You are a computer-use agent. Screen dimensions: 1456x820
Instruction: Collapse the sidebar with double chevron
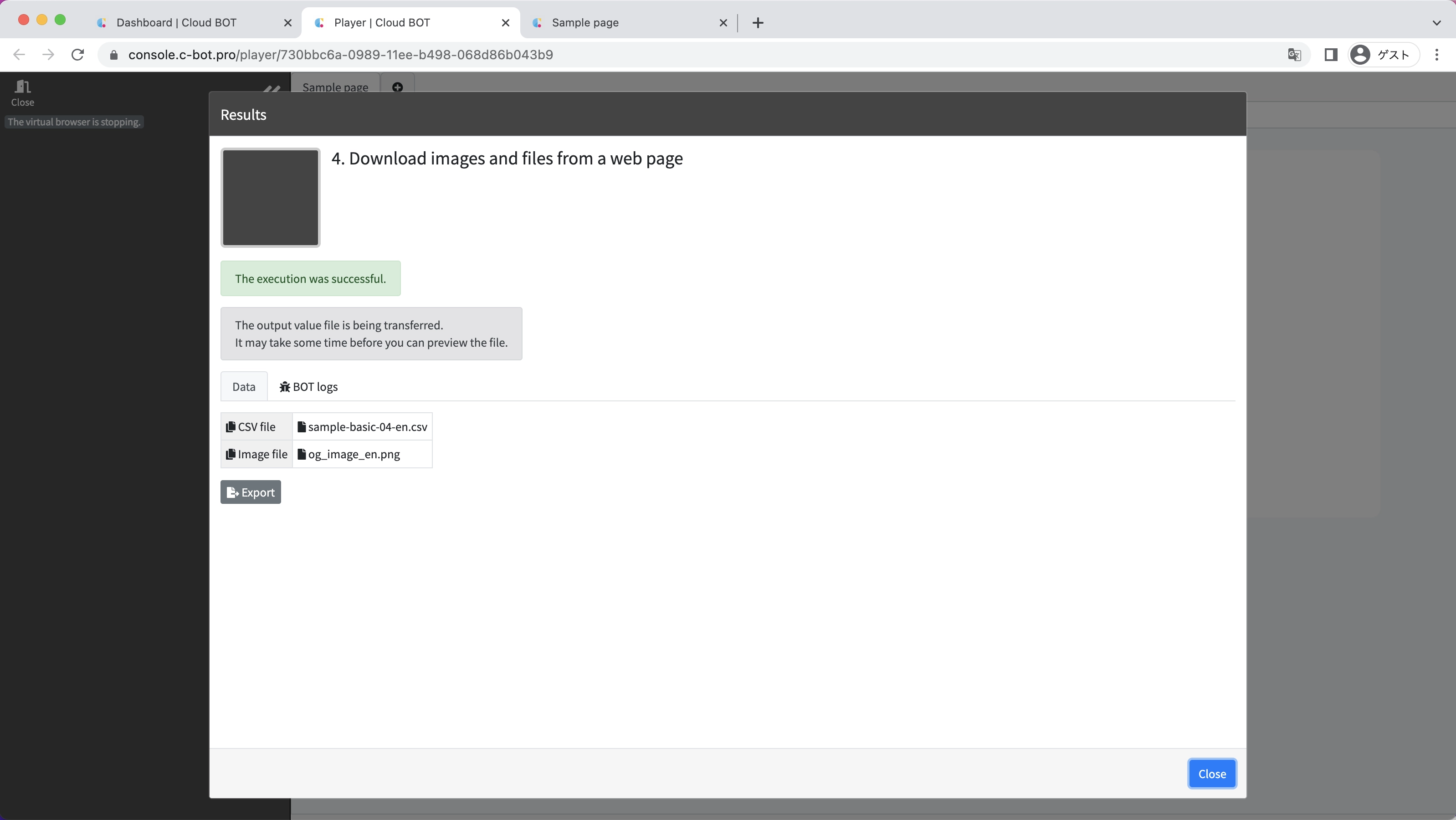(x=272, y=89)
